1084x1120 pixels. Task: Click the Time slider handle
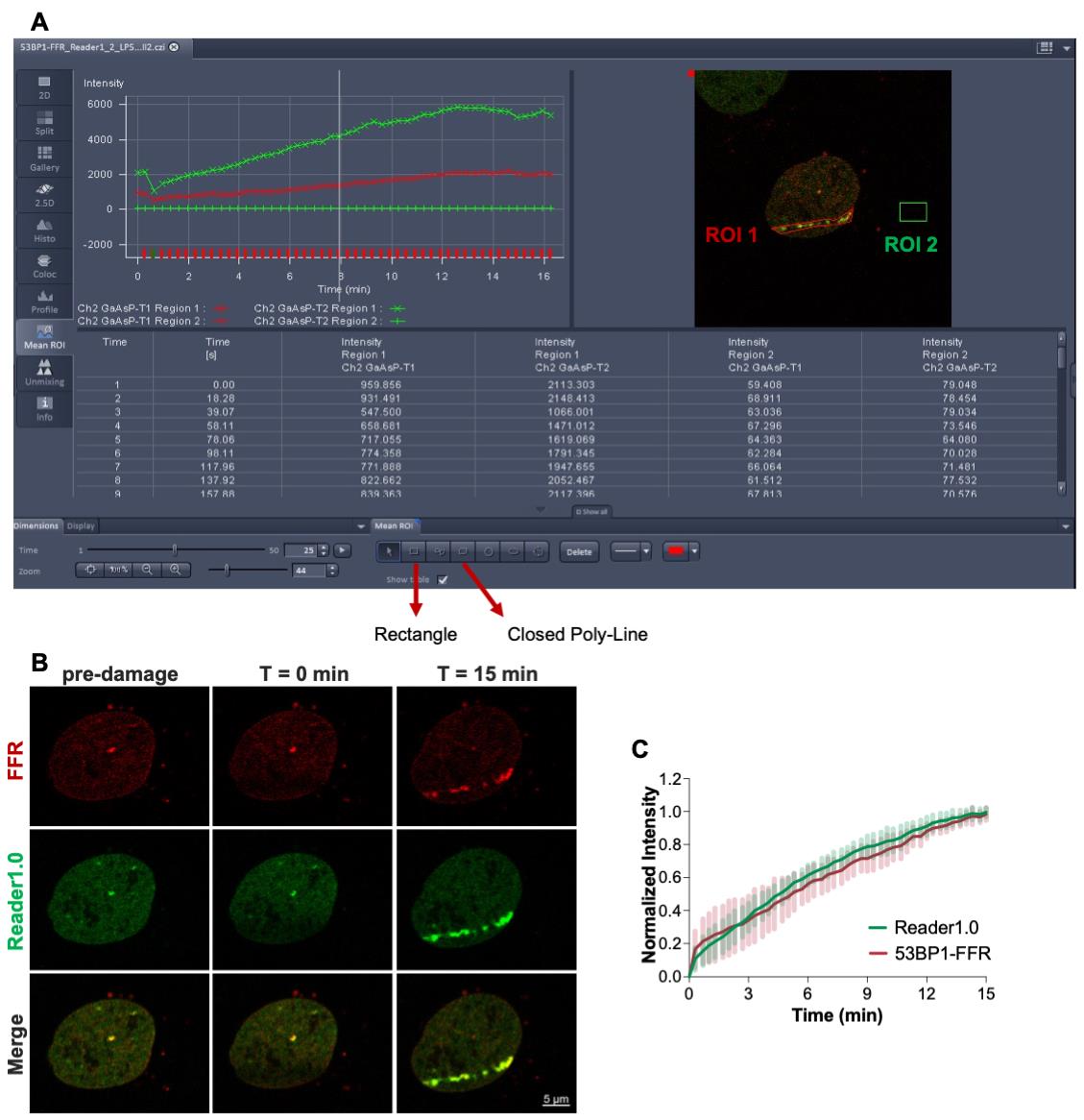pos(174,550)
